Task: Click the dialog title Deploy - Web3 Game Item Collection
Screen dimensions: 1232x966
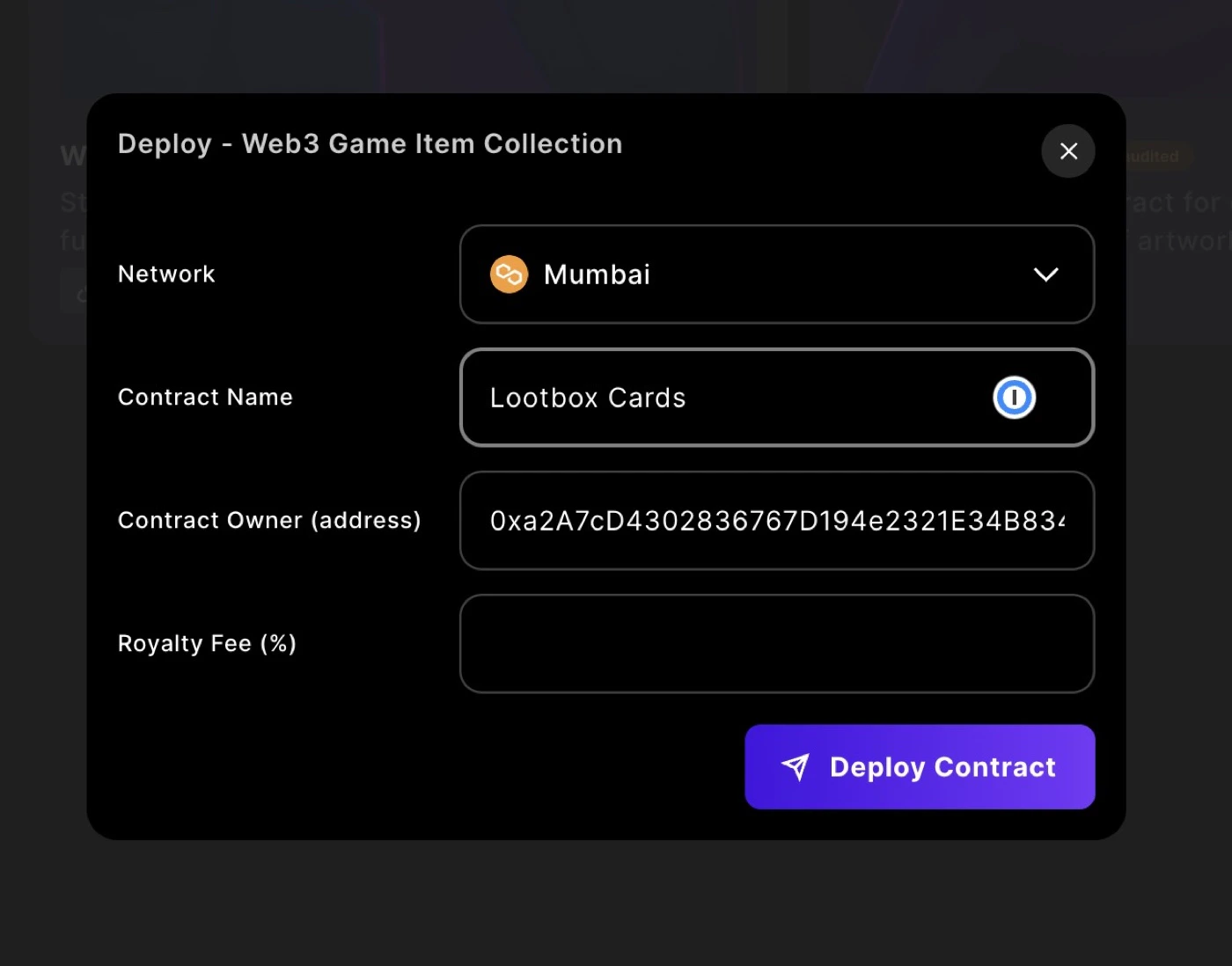Action: 370,143
